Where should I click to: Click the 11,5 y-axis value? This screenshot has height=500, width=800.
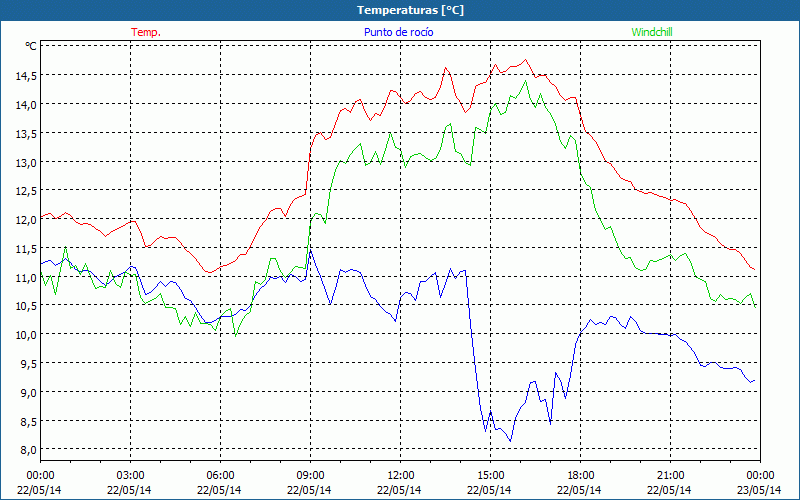pyautogui.click(x=26, y=248)
